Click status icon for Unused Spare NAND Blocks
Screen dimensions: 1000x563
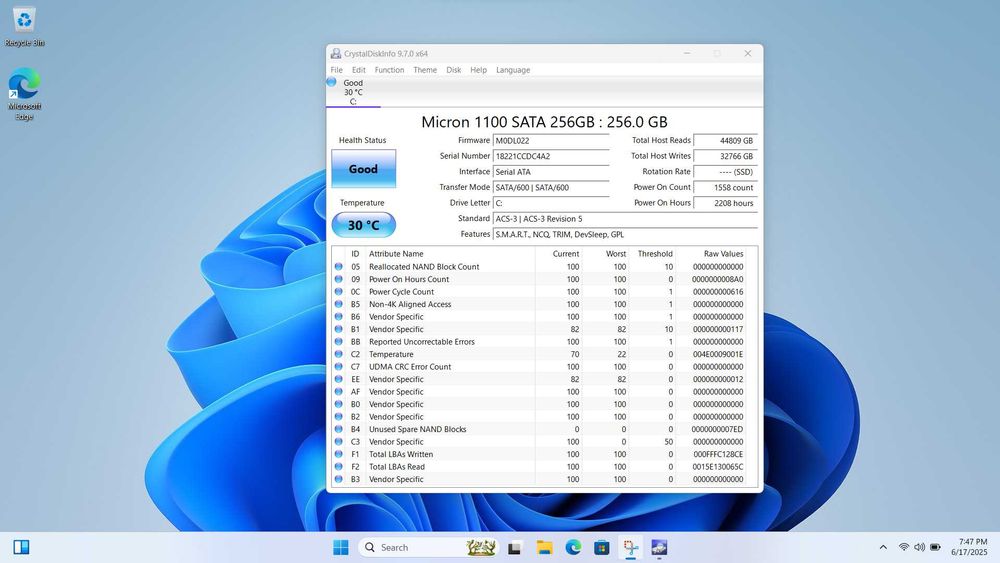click(339, 429)
